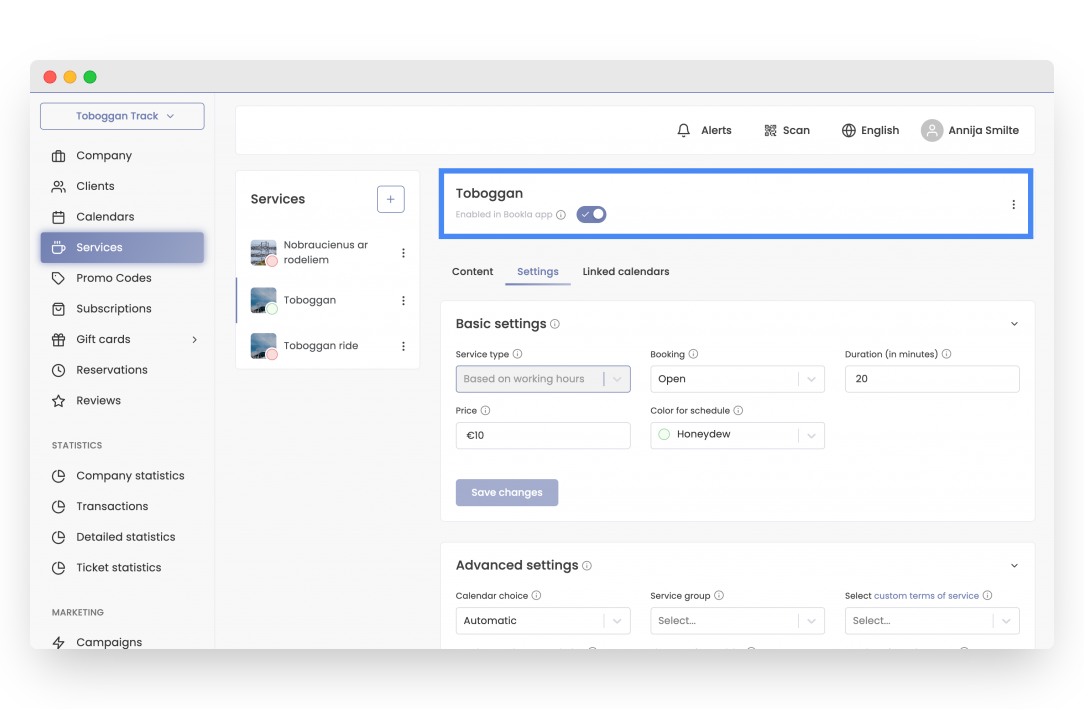Image resolution: width=1084 pixels, height=709 pixels.
Task: Open Promo Codes tag icon in sidebar
Action: [58, 278]
